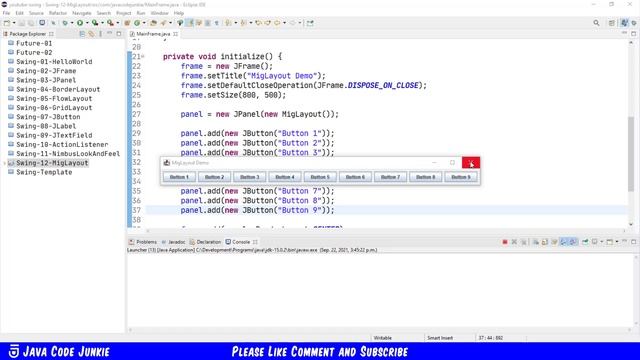Open Package Explorer view menu
Screen dimensions: 640x360
click(x=100, y=34)
